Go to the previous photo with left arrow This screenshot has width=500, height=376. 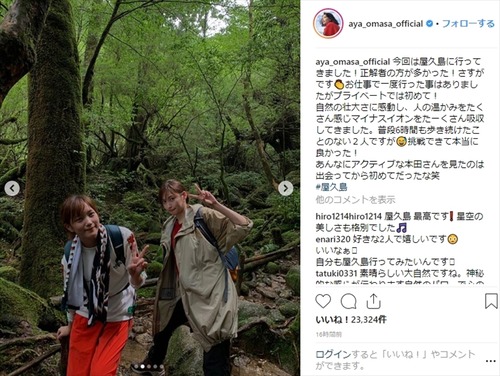click(12, 189)
